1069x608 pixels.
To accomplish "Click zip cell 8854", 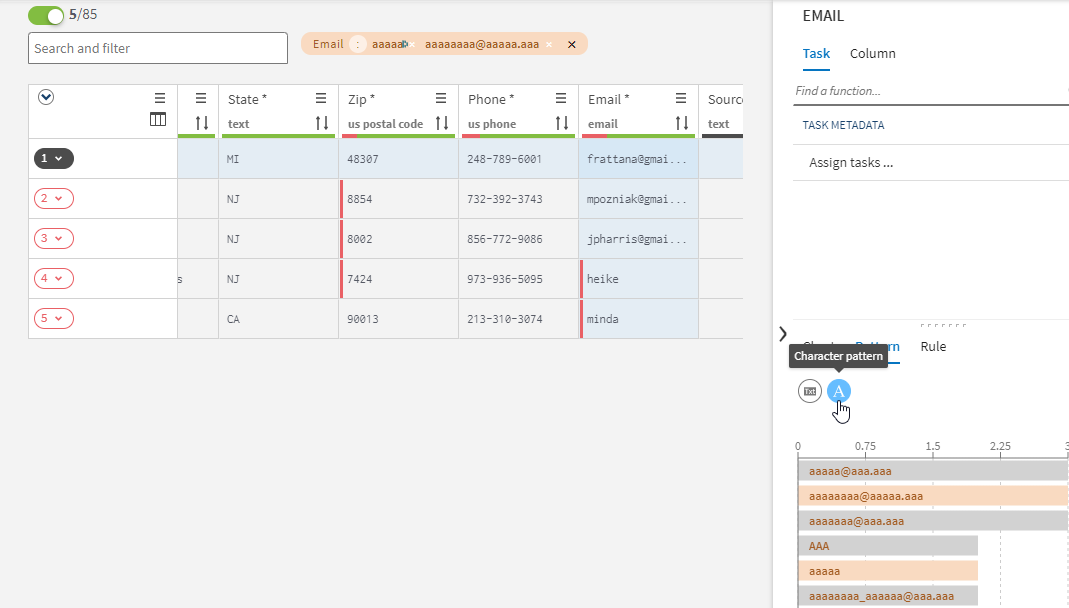I will (398, 199).
